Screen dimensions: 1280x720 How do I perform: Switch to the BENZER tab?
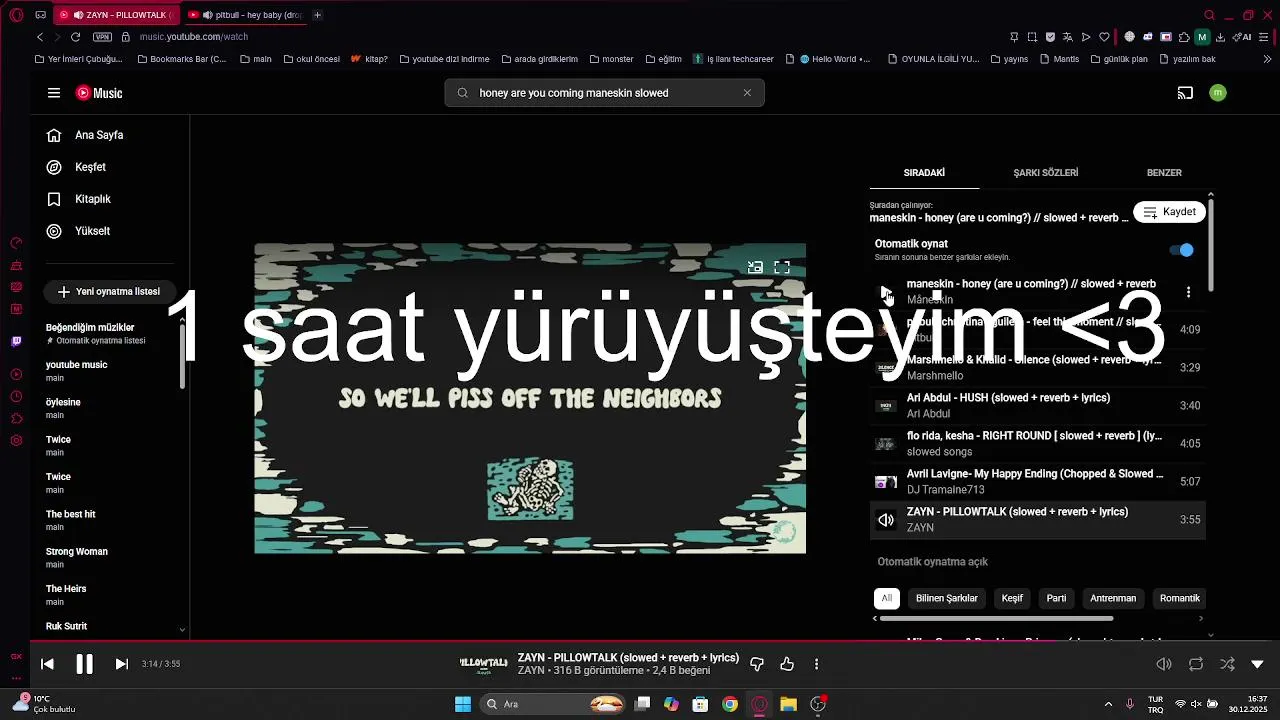1164,173
